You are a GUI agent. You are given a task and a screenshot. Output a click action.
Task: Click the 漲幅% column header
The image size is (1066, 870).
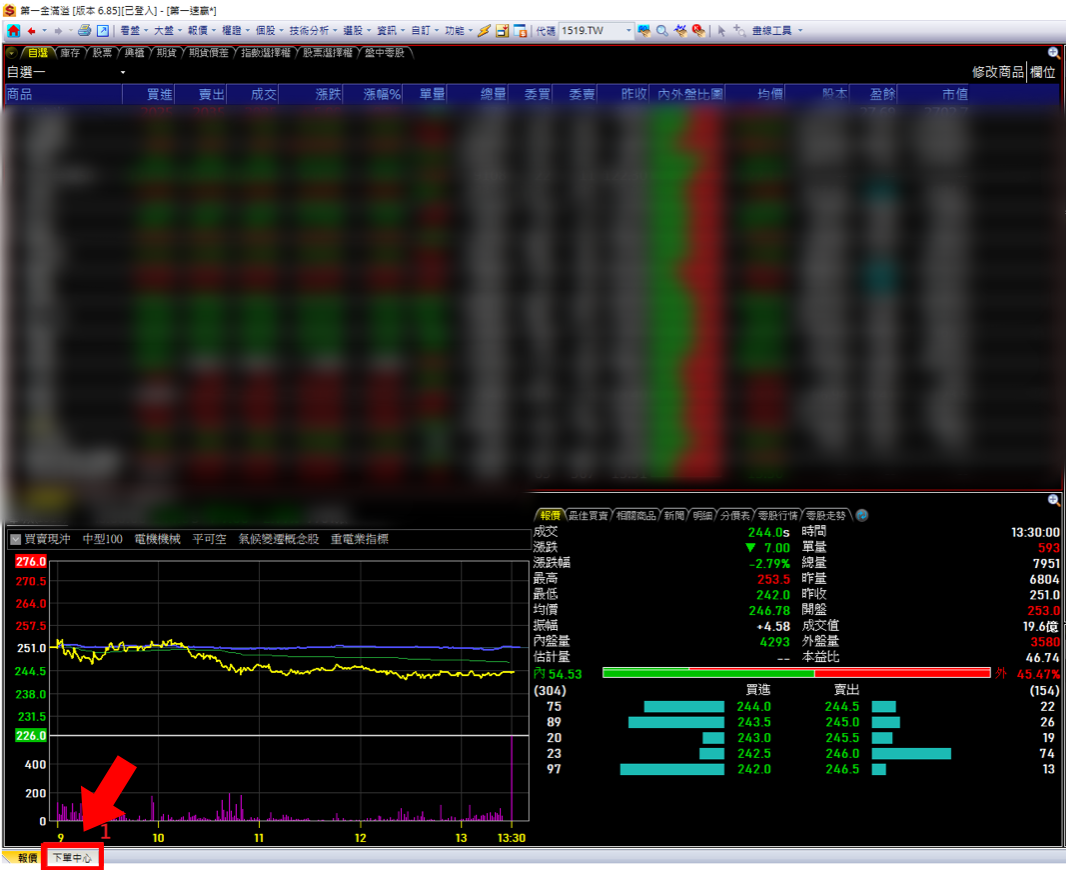(381, 95)
